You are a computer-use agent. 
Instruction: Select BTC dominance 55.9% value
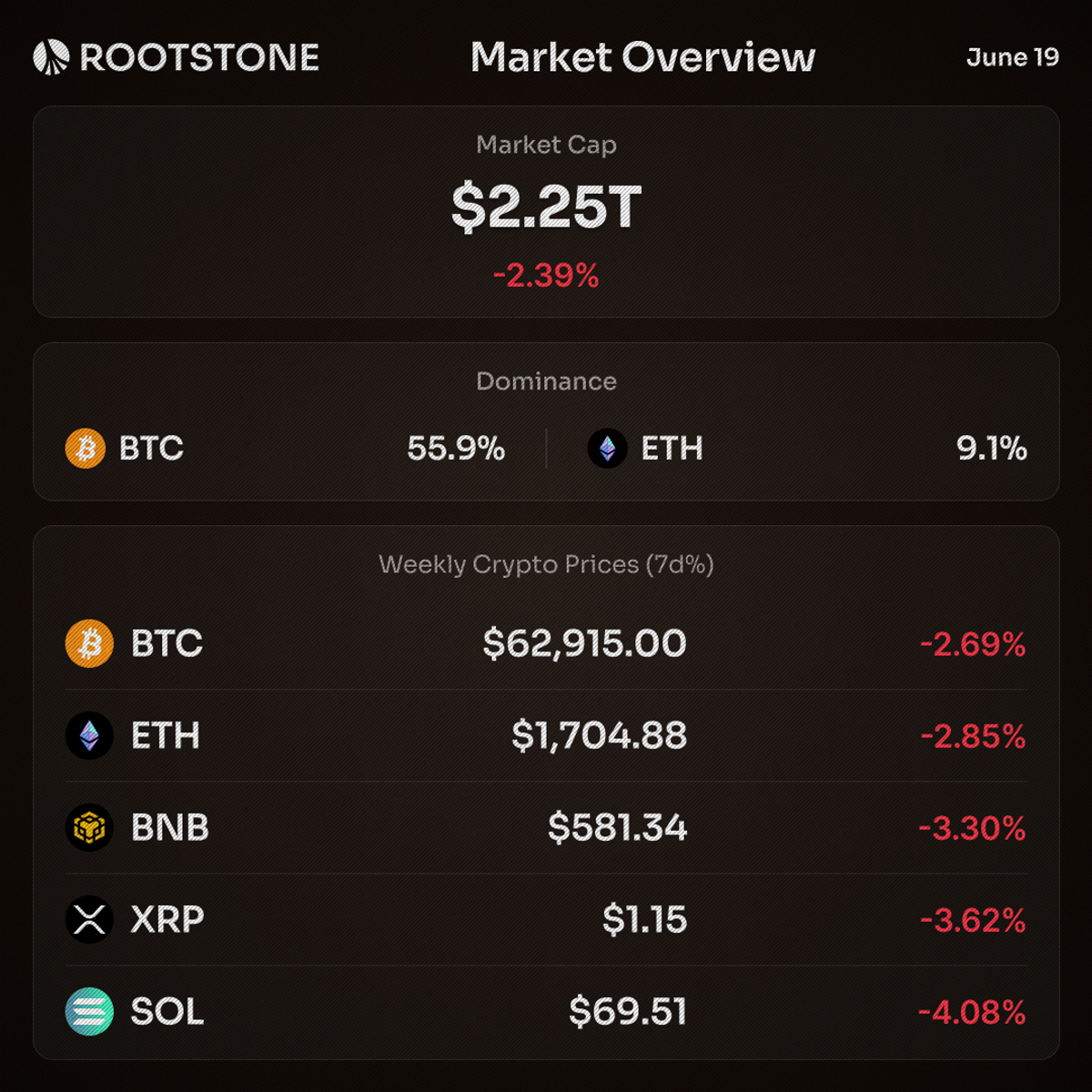point(456,449)
